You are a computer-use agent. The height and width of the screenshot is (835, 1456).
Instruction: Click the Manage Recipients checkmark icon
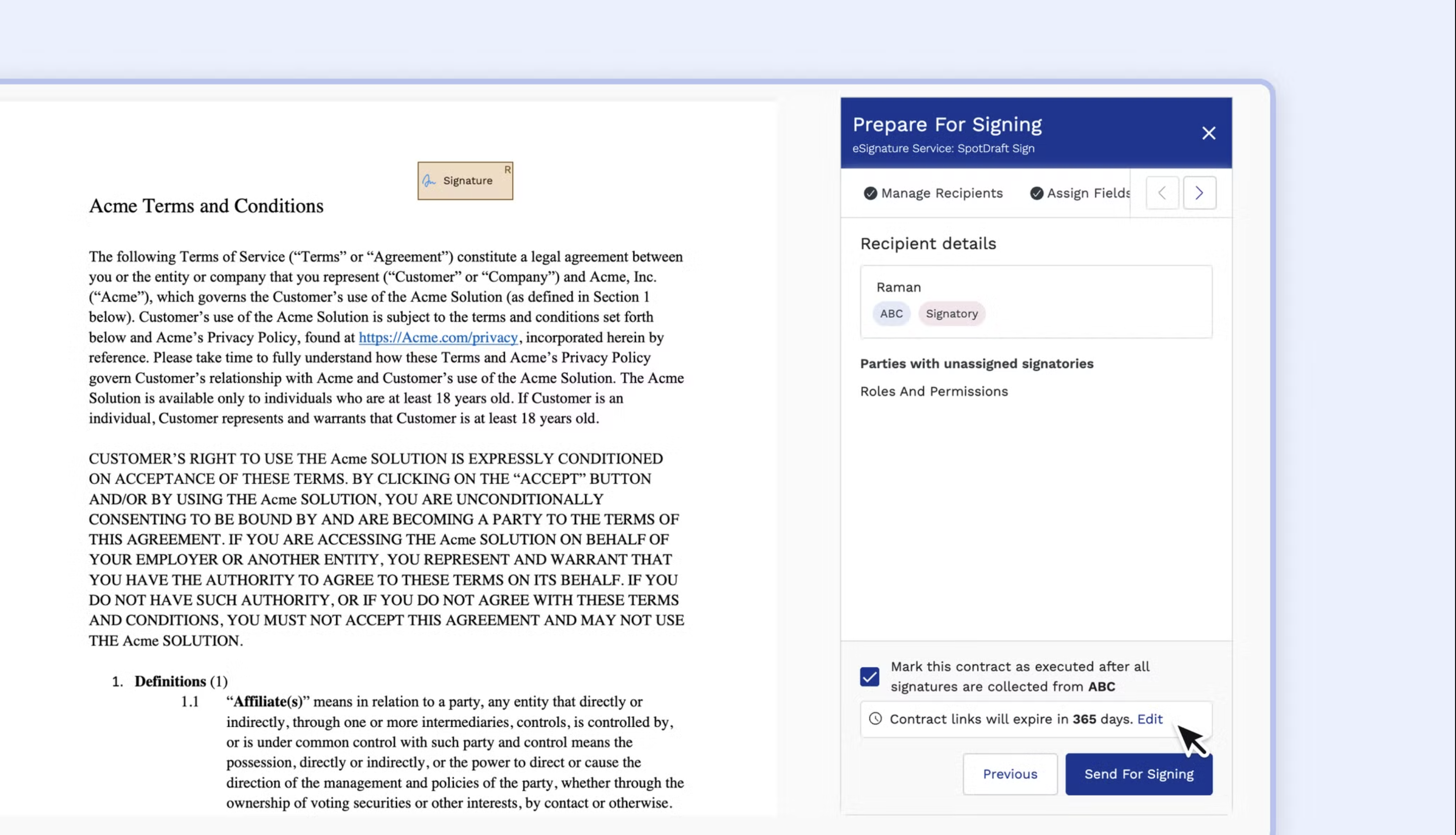click(x=870, y=193)
